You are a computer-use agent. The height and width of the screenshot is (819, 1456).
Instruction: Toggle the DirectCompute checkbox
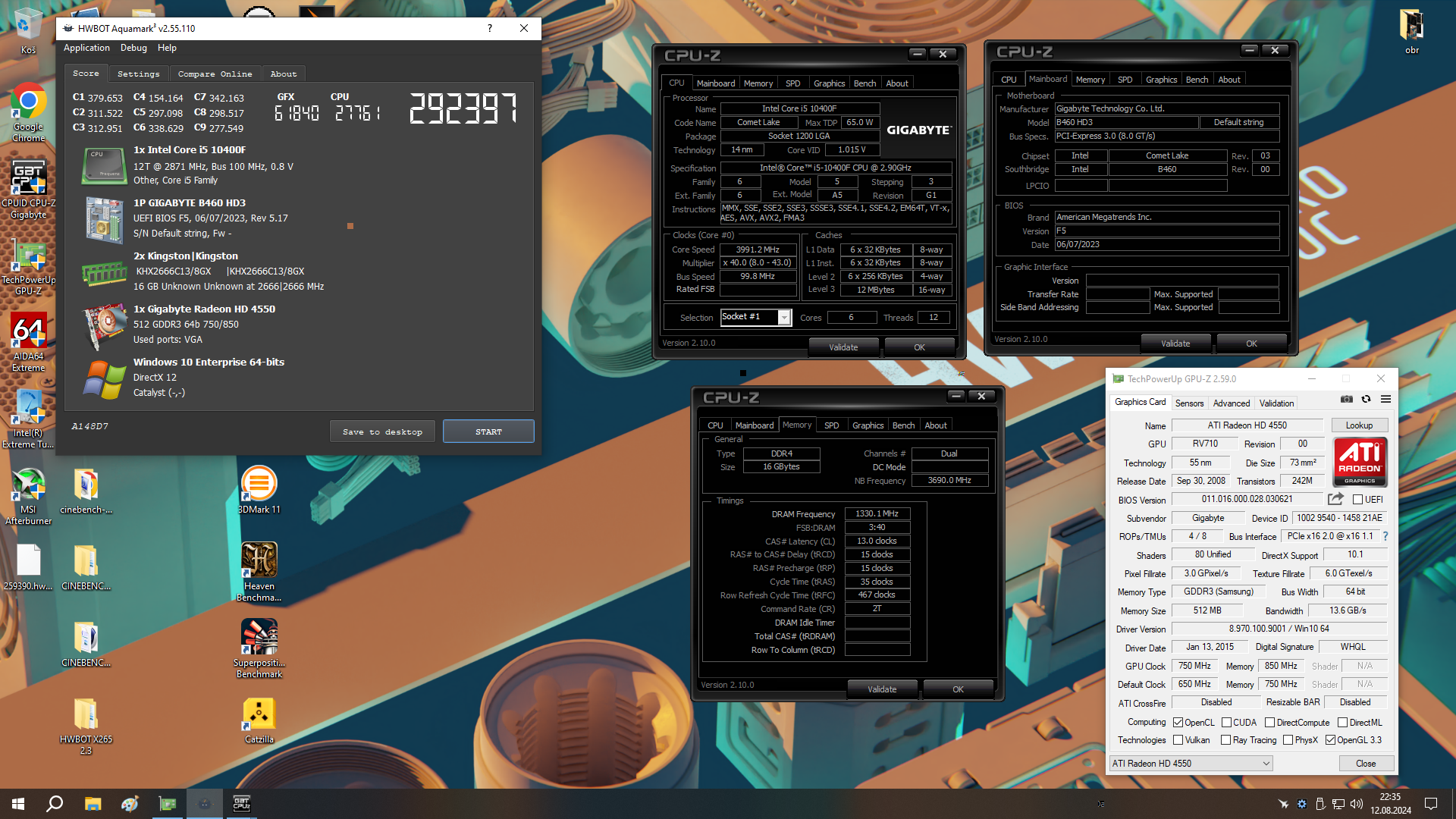[x=1269, y=723]
